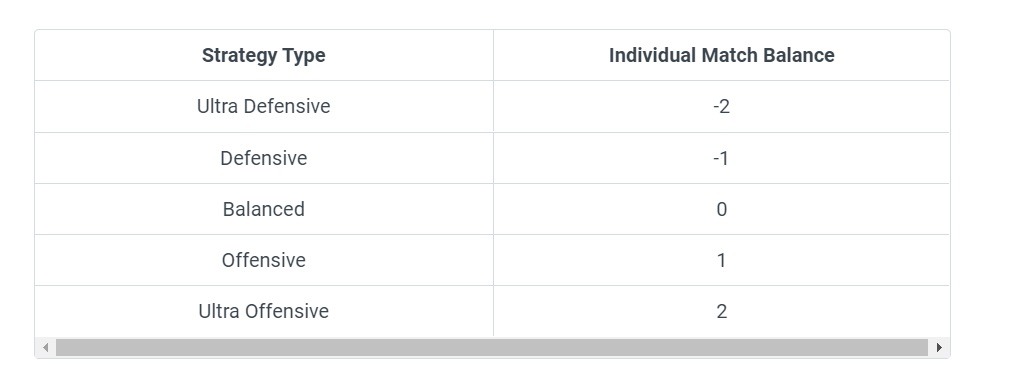
Task: Click the Defensive strategy cell
Action: click(x=264, y=158)
